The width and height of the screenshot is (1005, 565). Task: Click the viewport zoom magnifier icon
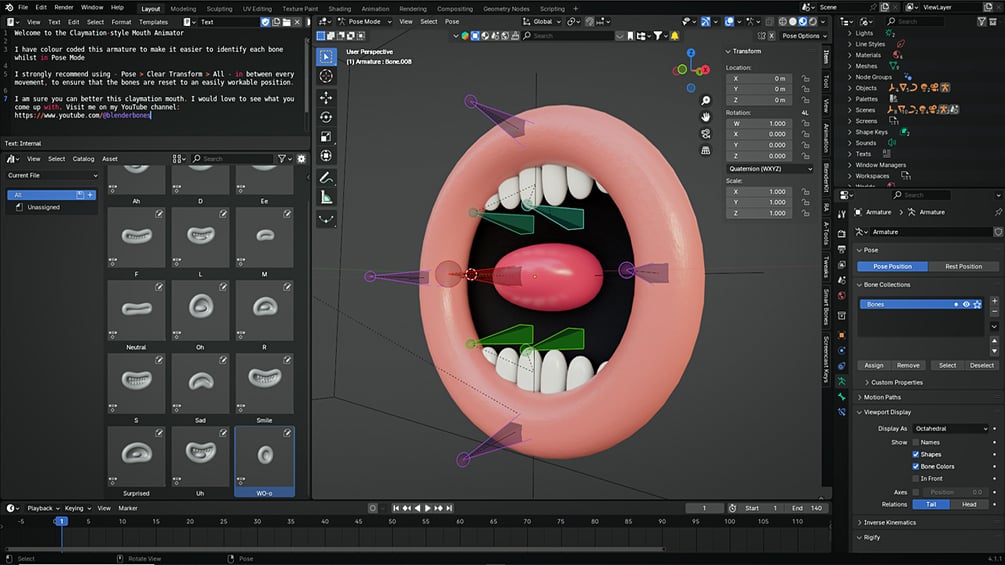[706, 101]
